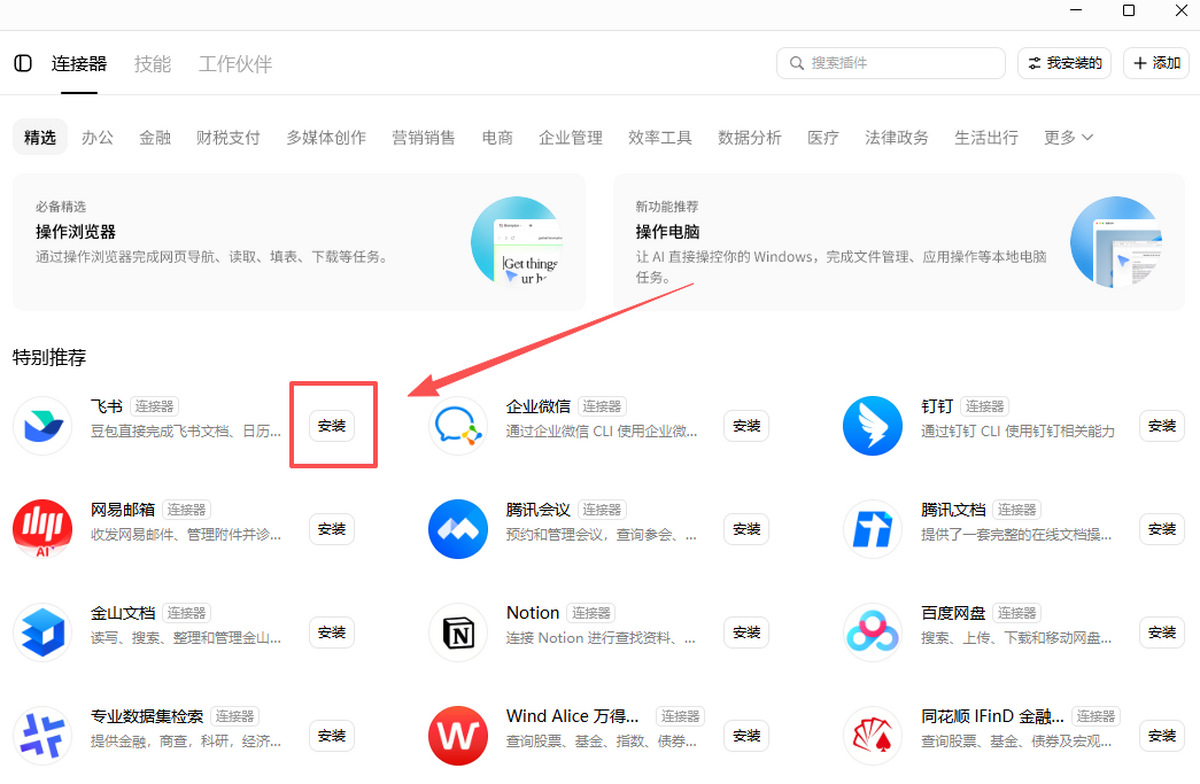Screen dimensions: 1200x784
Task: Install the 飞书 connector
Action: pos(332,426)
